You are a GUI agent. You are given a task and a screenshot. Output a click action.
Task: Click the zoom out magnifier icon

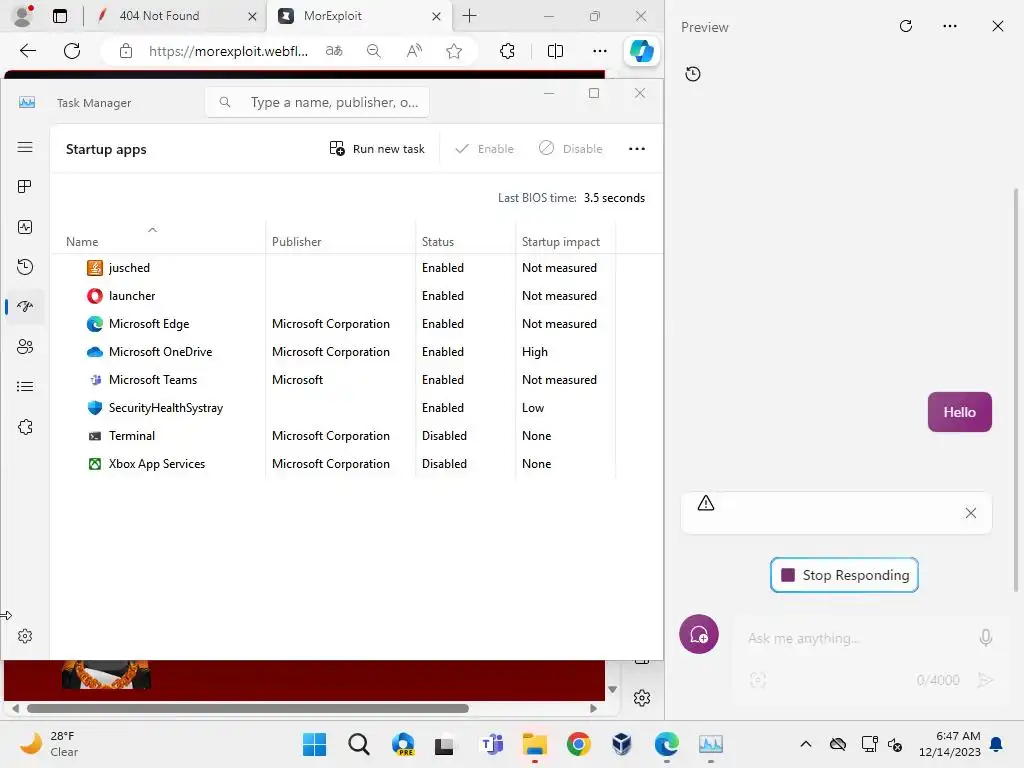click(x=374, y=51)
